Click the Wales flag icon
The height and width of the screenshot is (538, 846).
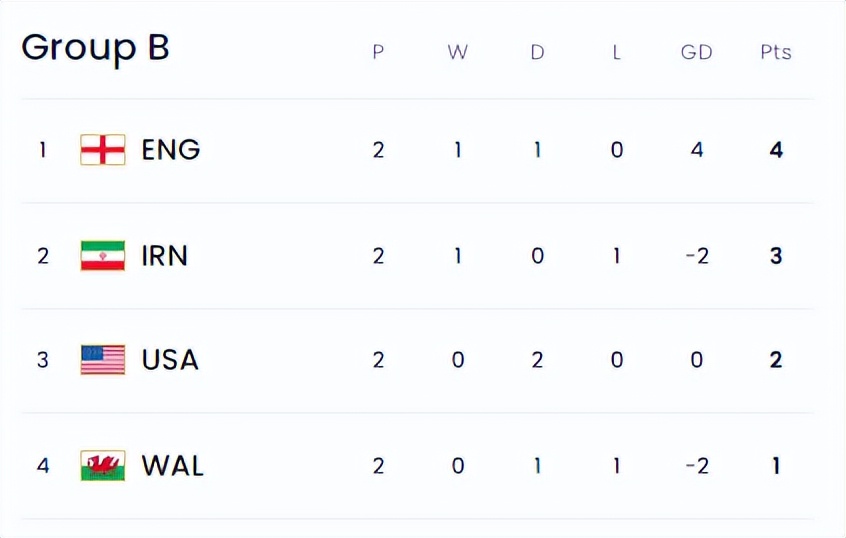[x=103, y=466]
